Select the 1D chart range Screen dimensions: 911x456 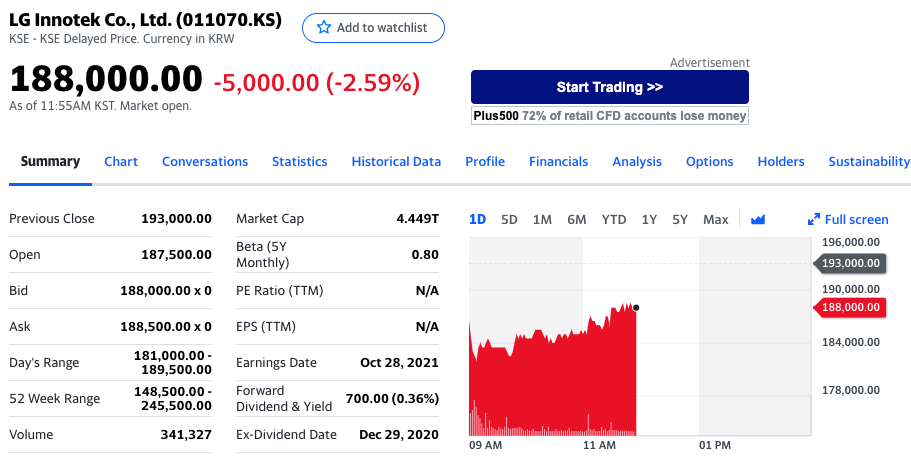click(x=477, y=220)
